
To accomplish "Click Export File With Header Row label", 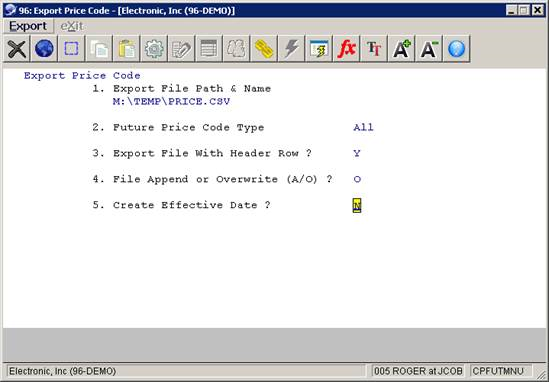I will [212, 153].
